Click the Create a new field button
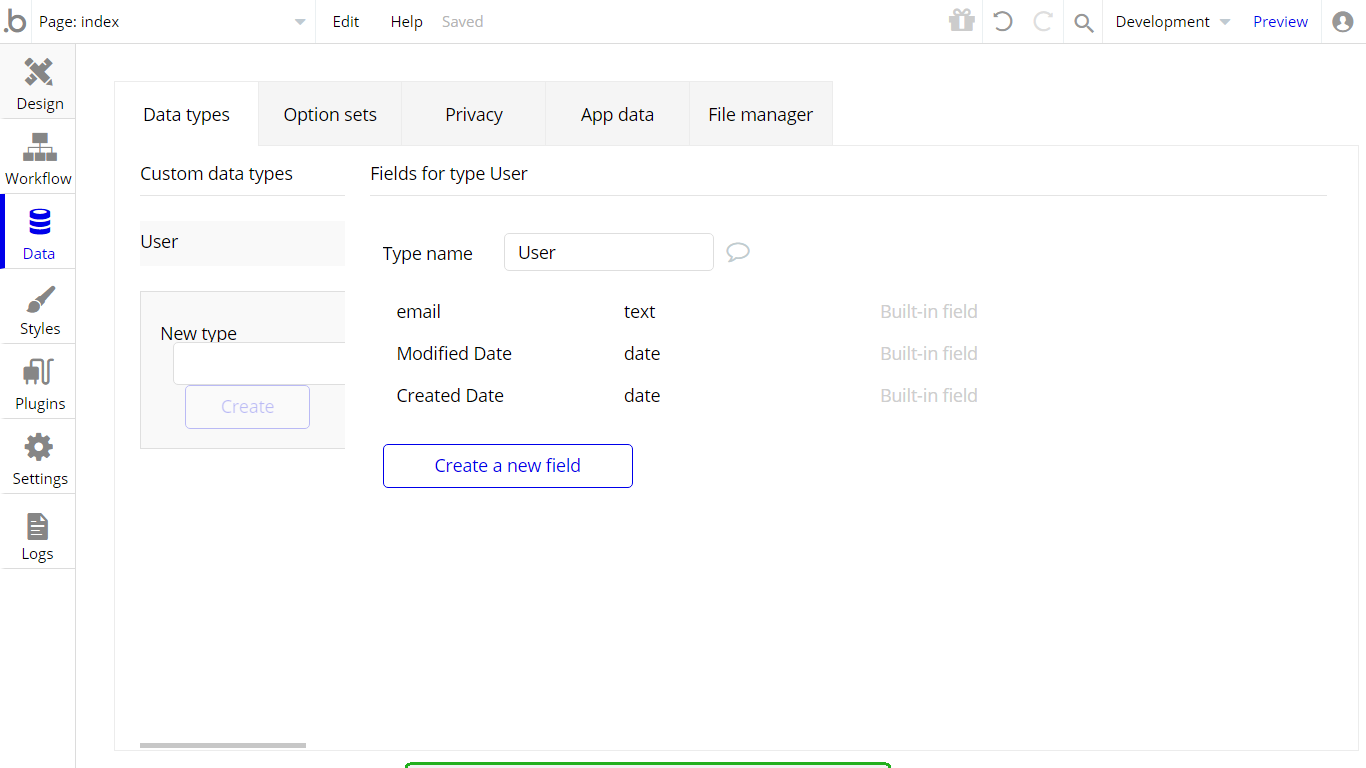Viewport: 1366px width, 768px height. [x=507, y=466]
